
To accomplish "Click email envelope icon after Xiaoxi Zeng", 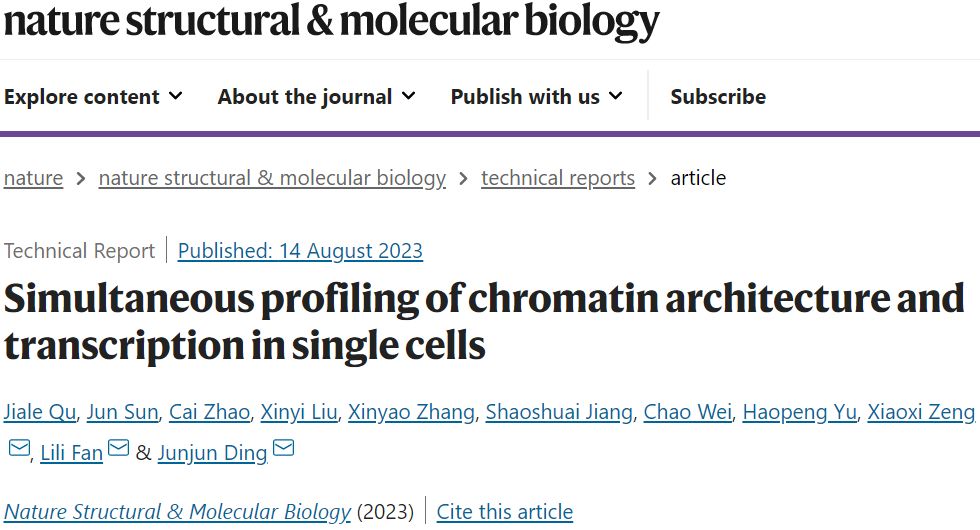I will coord(18,448).
